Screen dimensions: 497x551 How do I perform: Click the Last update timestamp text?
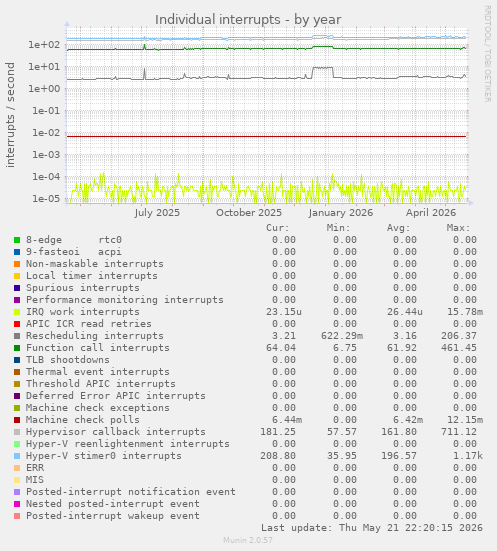click(x=372, y=528)
